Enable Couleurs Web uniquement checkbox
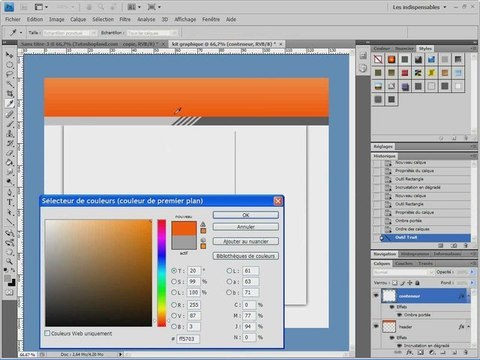 [x=47, y=333]
